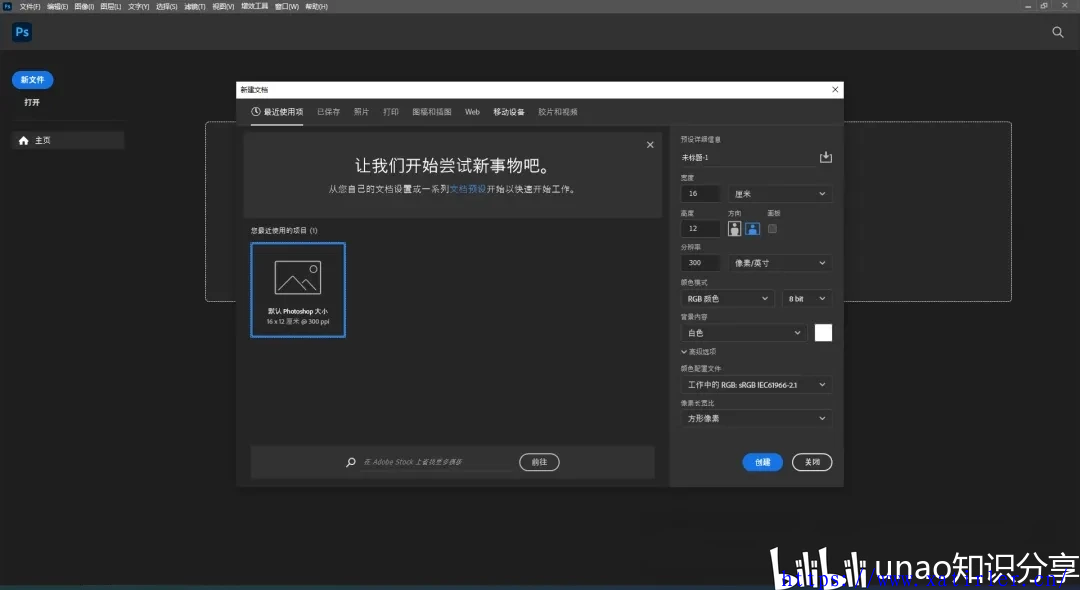Open the 增效工具 menu
This screenshot has width=1080, height=590.
254,6
